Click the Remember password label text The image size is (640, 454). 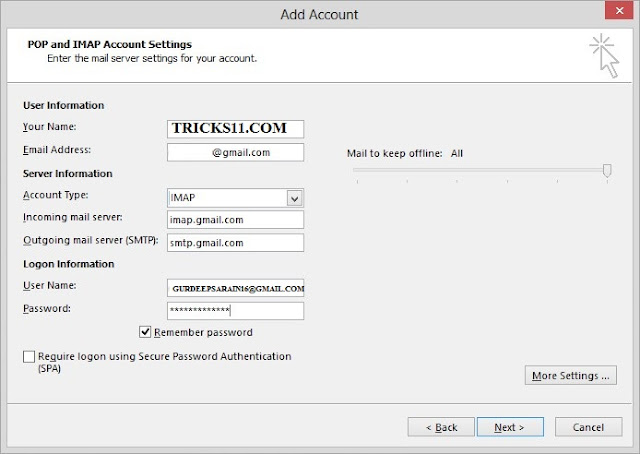pos(203,332)
